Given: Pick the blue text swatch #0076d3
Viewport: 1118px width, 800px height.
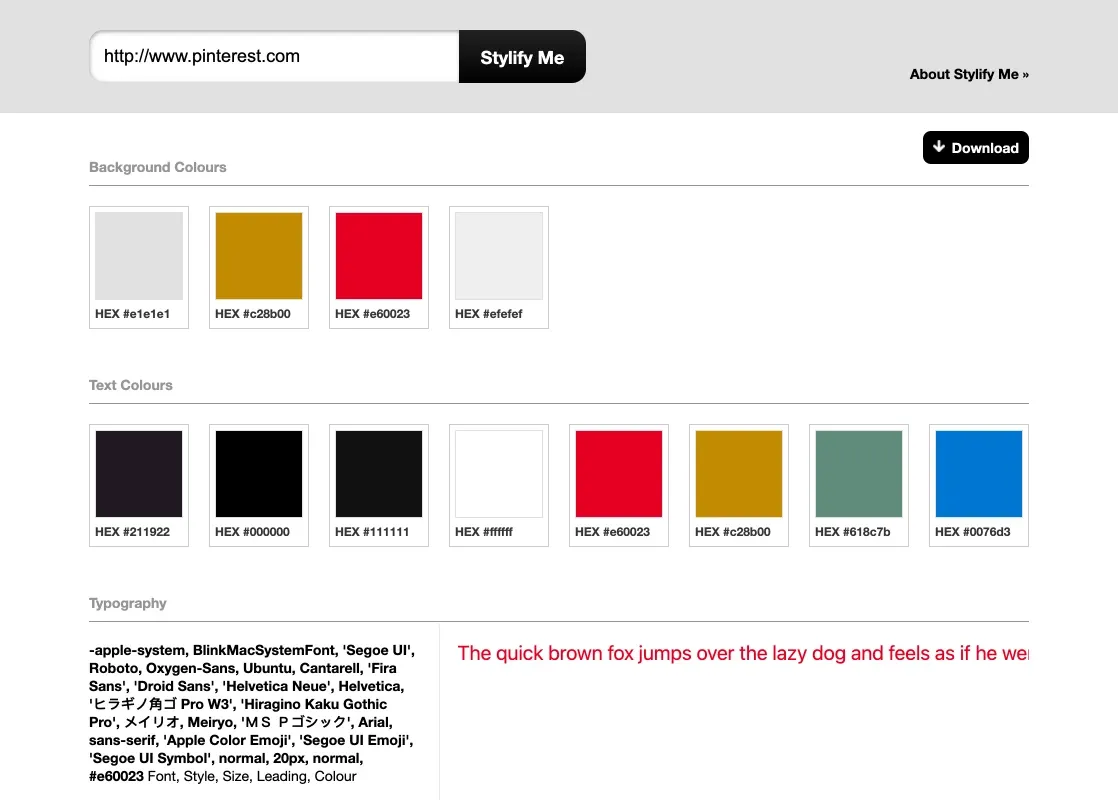Looking at the screenshot, I should click(979, 474).
